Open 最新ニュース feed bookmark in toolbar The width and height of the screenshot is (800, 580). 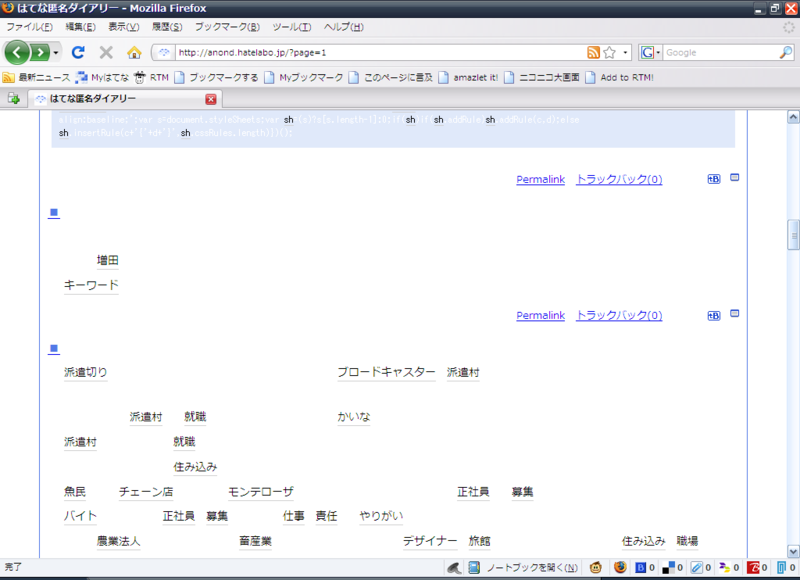click(x=37, y=78)
